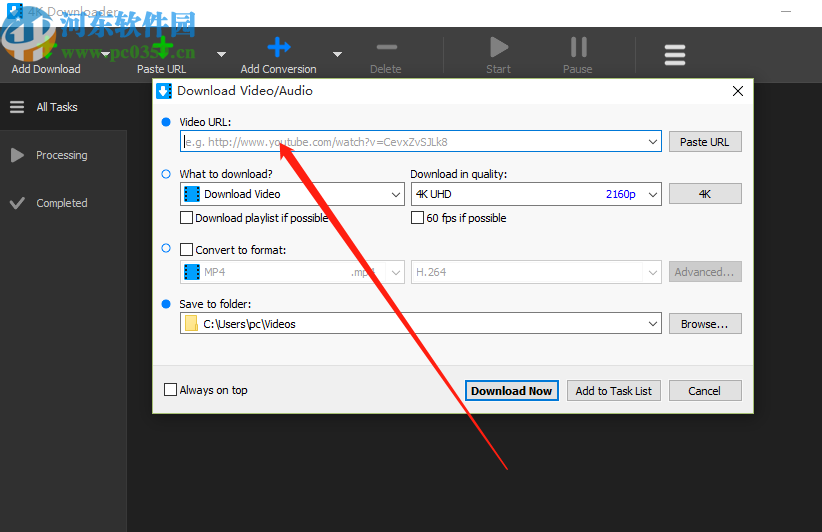This screenshot has width=822, height=532.
Task: Open the 4K UHD quality dropdown
Action: (x=536, y=194)
